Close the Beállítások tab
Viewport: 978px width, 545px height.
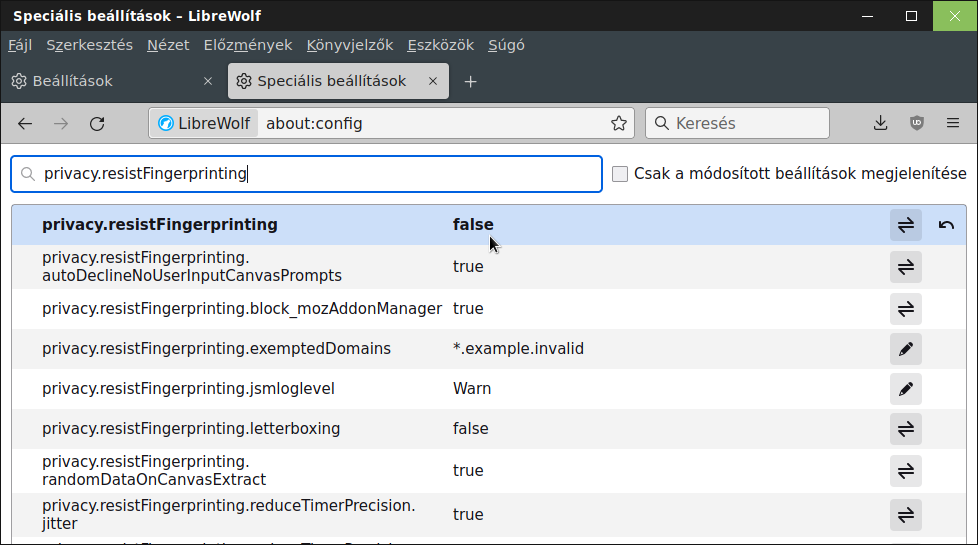(x=208, y=81)
